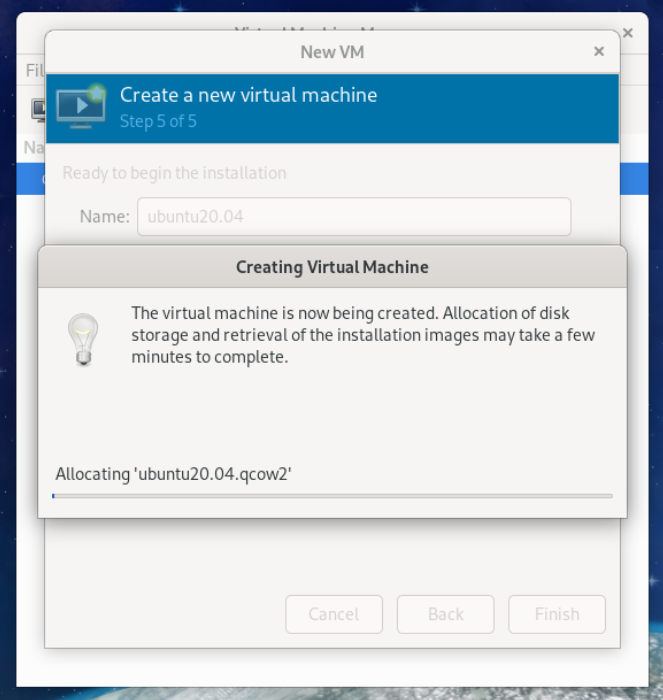The image size is (663, 700).
Task: Click the 'Name:' label
Action: 104,217
